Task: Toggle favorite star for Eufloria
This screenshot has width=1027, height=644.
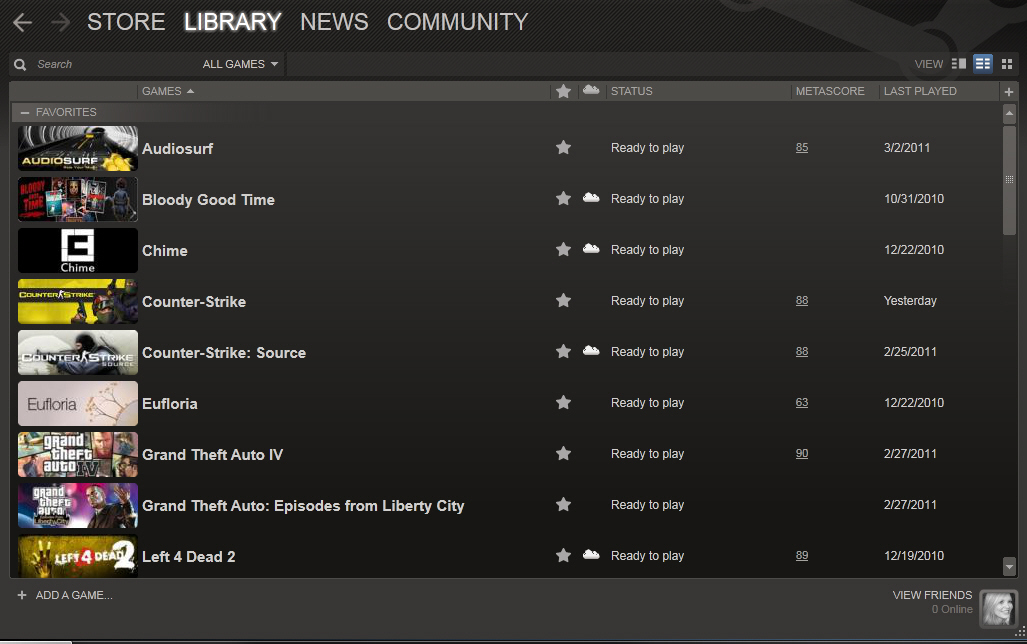Action: pos(563,402)
